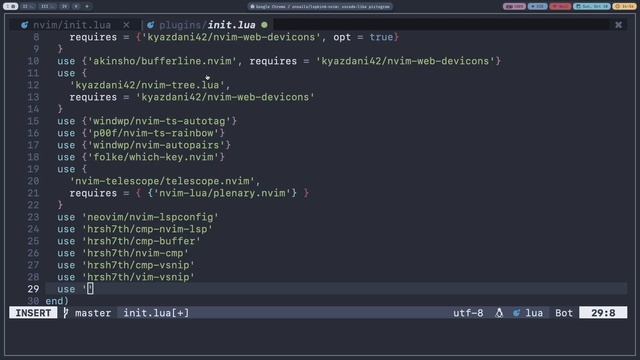Screen dimensions: 640x360
Task: Select the plugins/init.lua buffer tab
Action: pyautogui.click(x=207, y=25)
